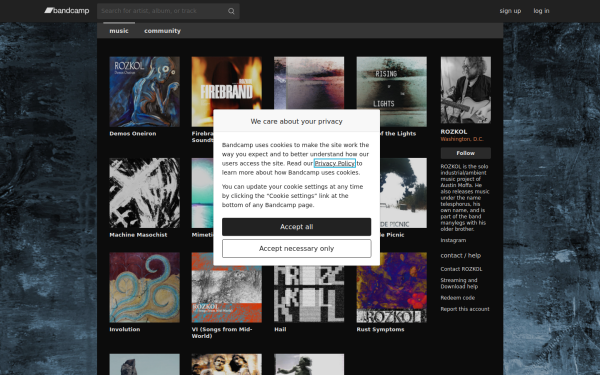This screenshot has width=600, height=375.
Task: Follow ROZKOL
Action: pyautogui.click(x=466, y=153)
